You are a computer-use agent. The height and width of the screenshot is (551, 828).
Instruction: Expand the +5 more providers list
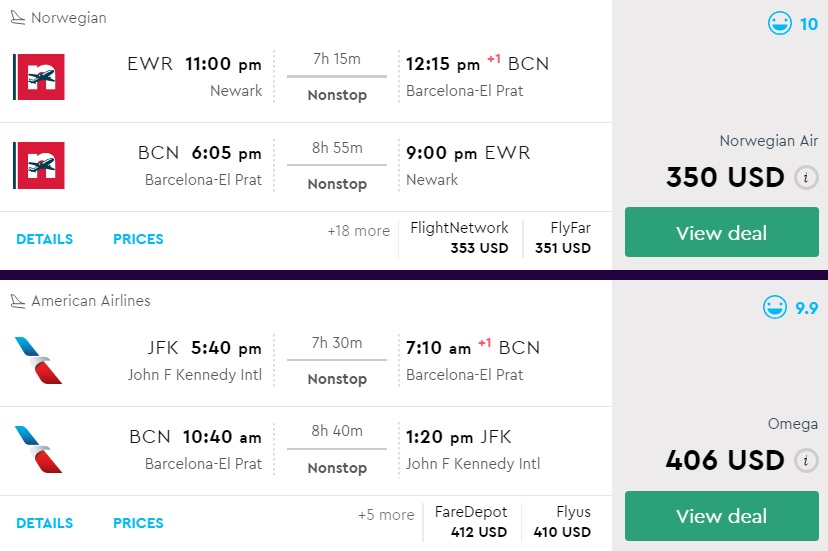tap(385, 515)
